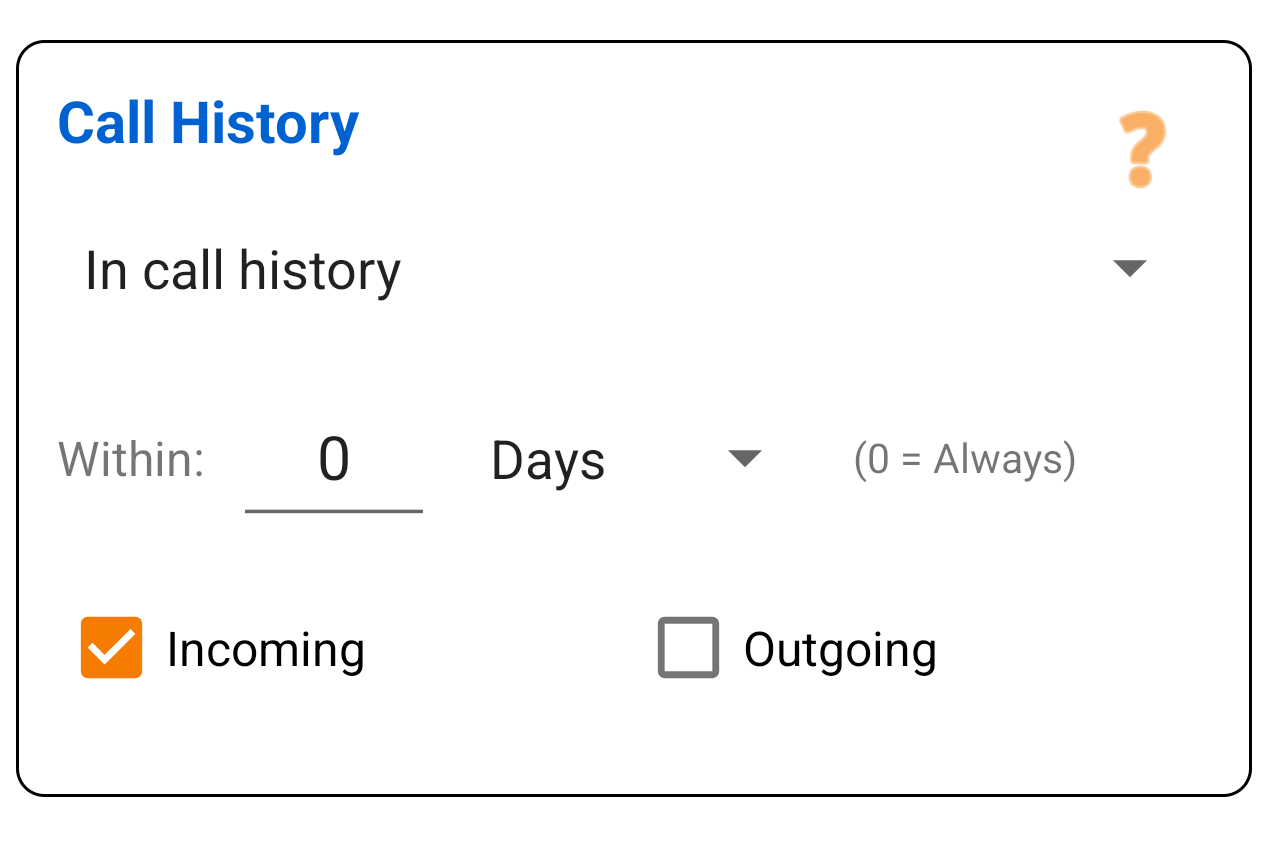Screen dimensions: 1277x847
Task: Toggle the Incoming call filter off
Action: pyautogui.click(x=111, y=648)
